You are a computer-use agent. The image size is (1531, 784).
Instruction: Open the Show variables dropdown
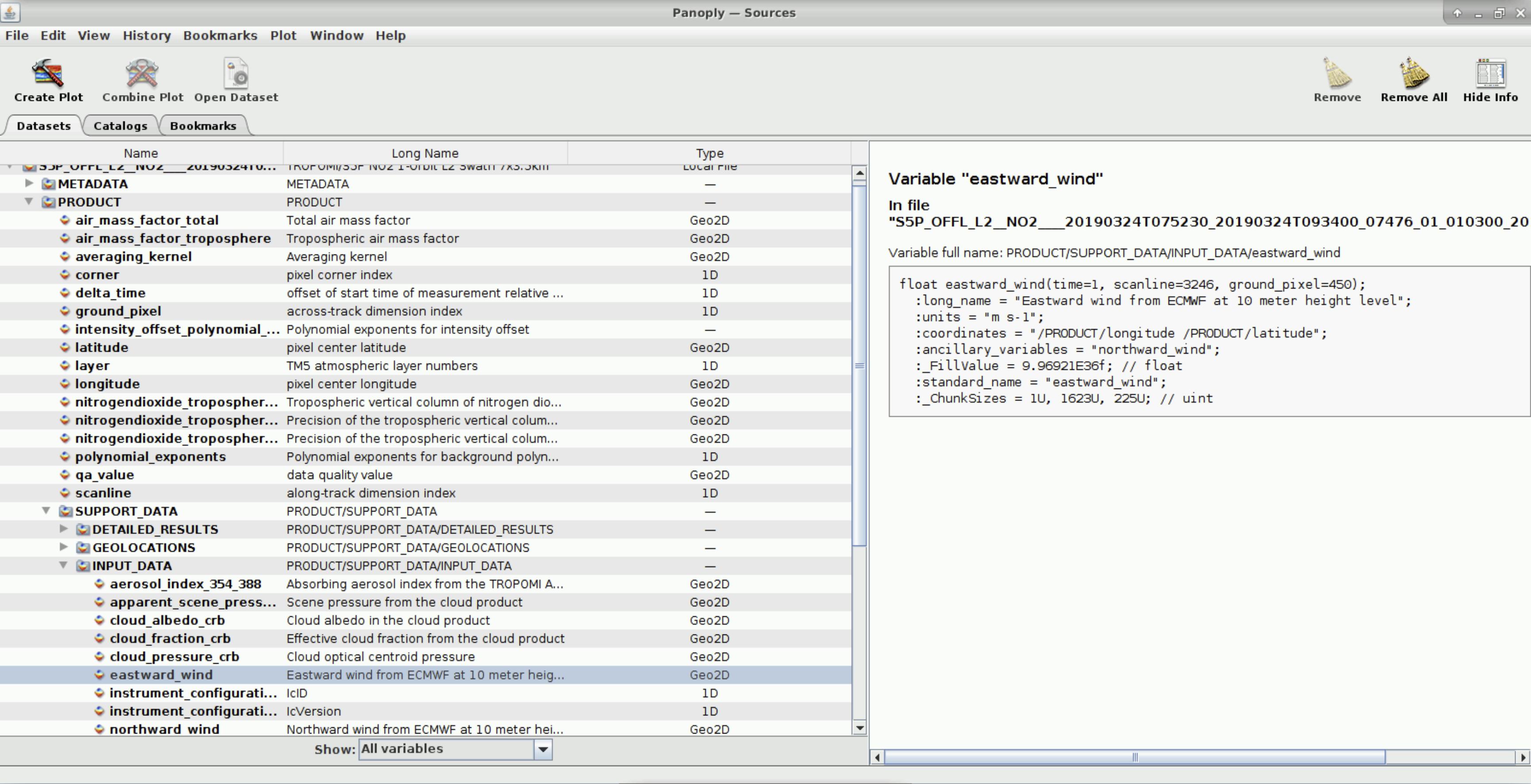542,749
